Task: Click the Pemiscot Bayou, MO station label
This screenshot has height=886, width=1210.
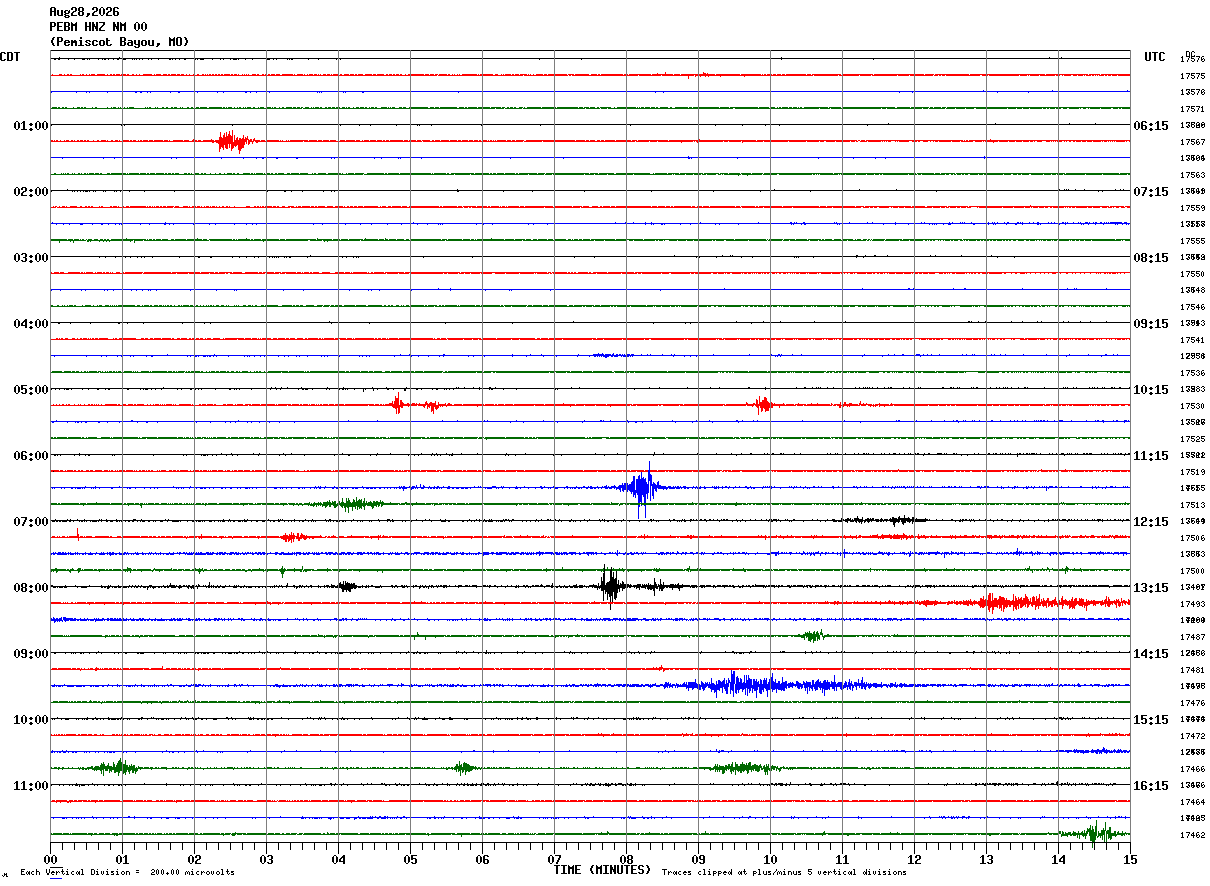Action: [x=119, y=42]
